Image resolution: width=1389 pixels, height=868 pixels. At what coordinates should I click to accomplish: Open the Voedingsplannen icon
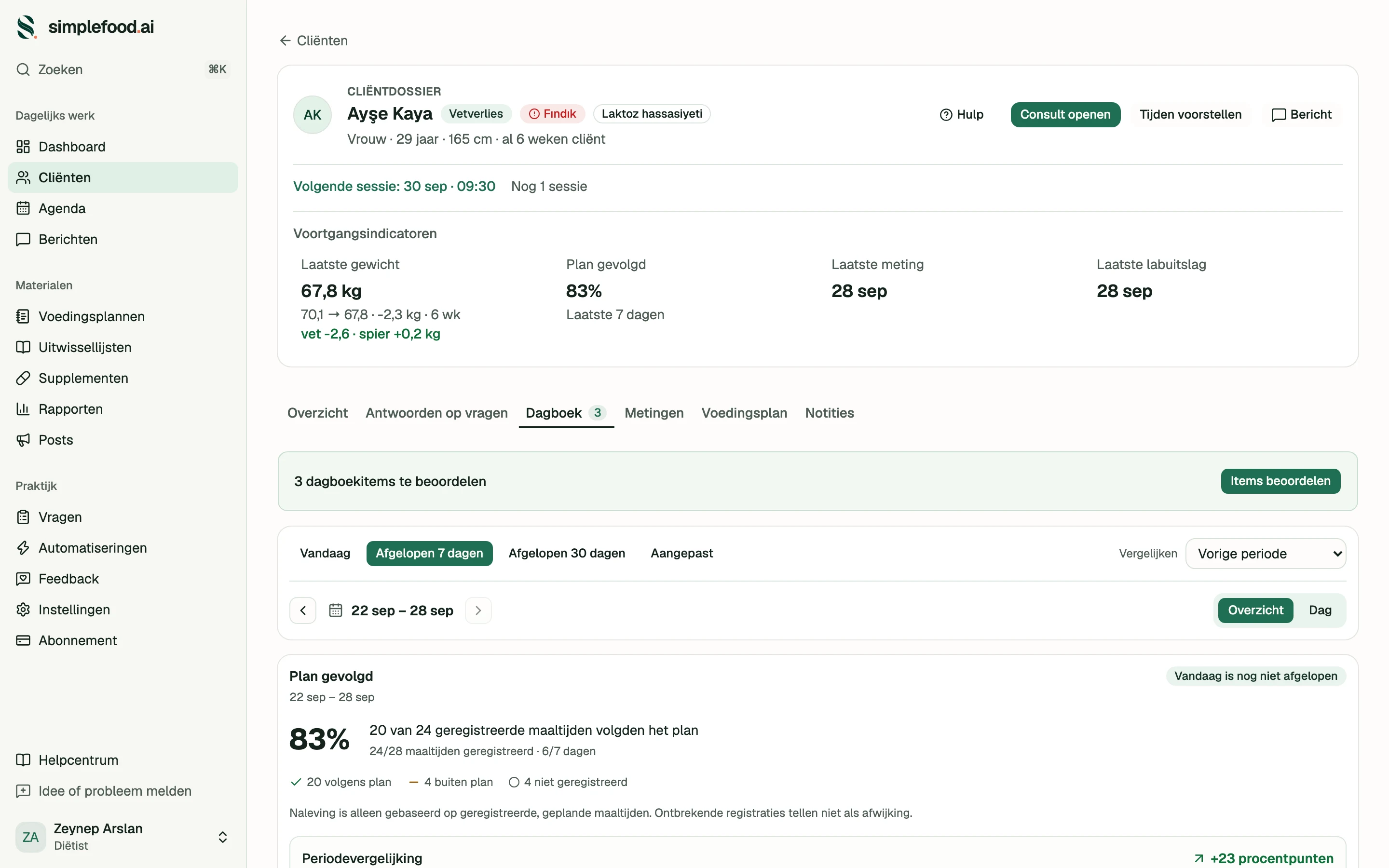(23, 316)
